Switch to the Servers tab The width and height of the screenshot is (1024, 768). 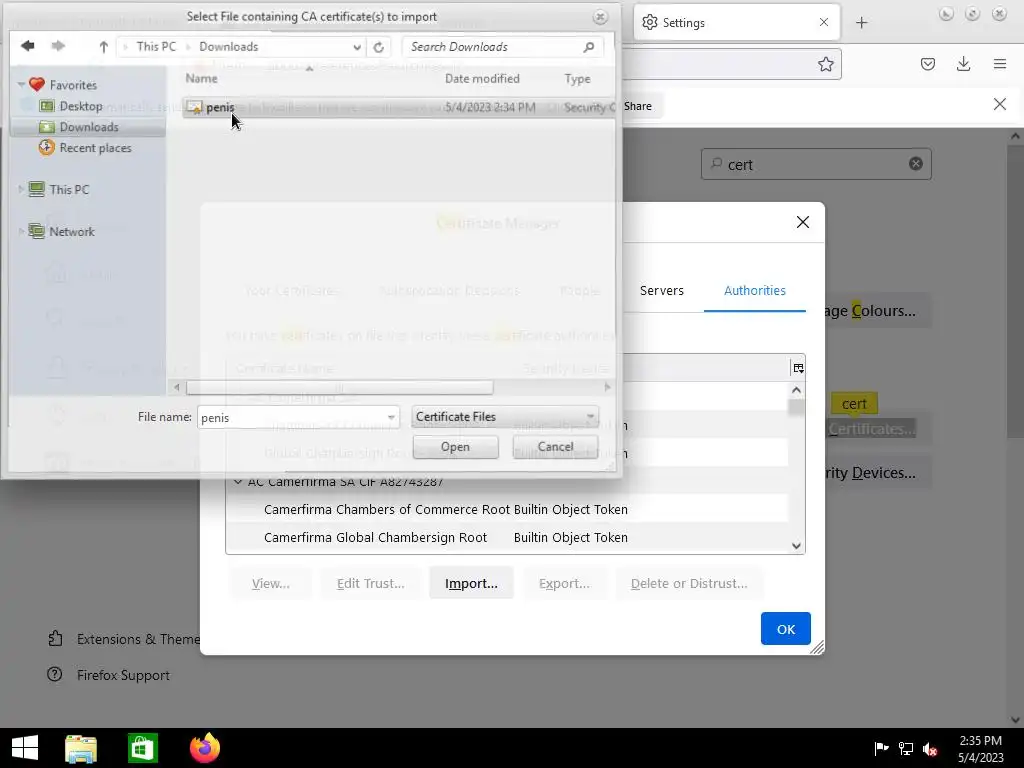(x=662, y=291)
